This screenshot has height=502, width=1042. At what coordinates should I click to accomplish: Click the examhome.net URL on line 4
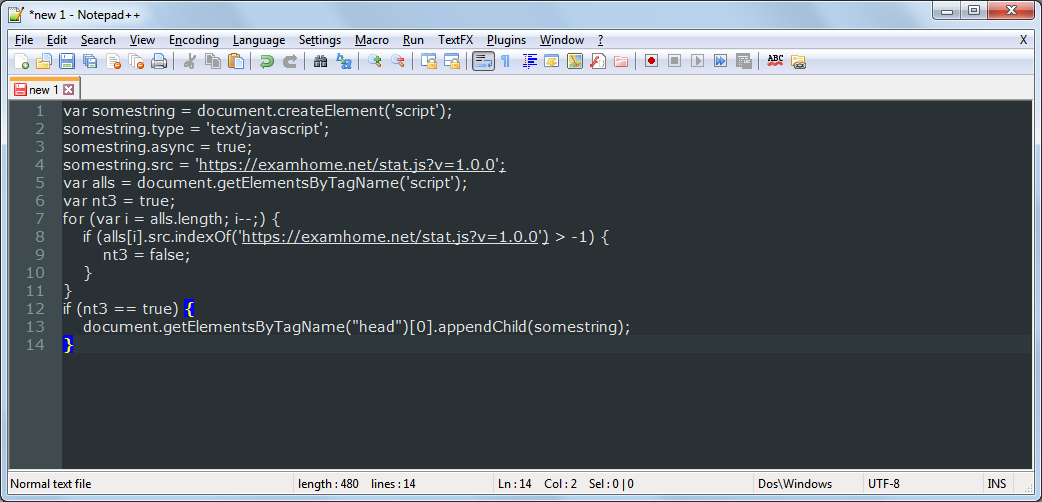(x=349, y=164)
